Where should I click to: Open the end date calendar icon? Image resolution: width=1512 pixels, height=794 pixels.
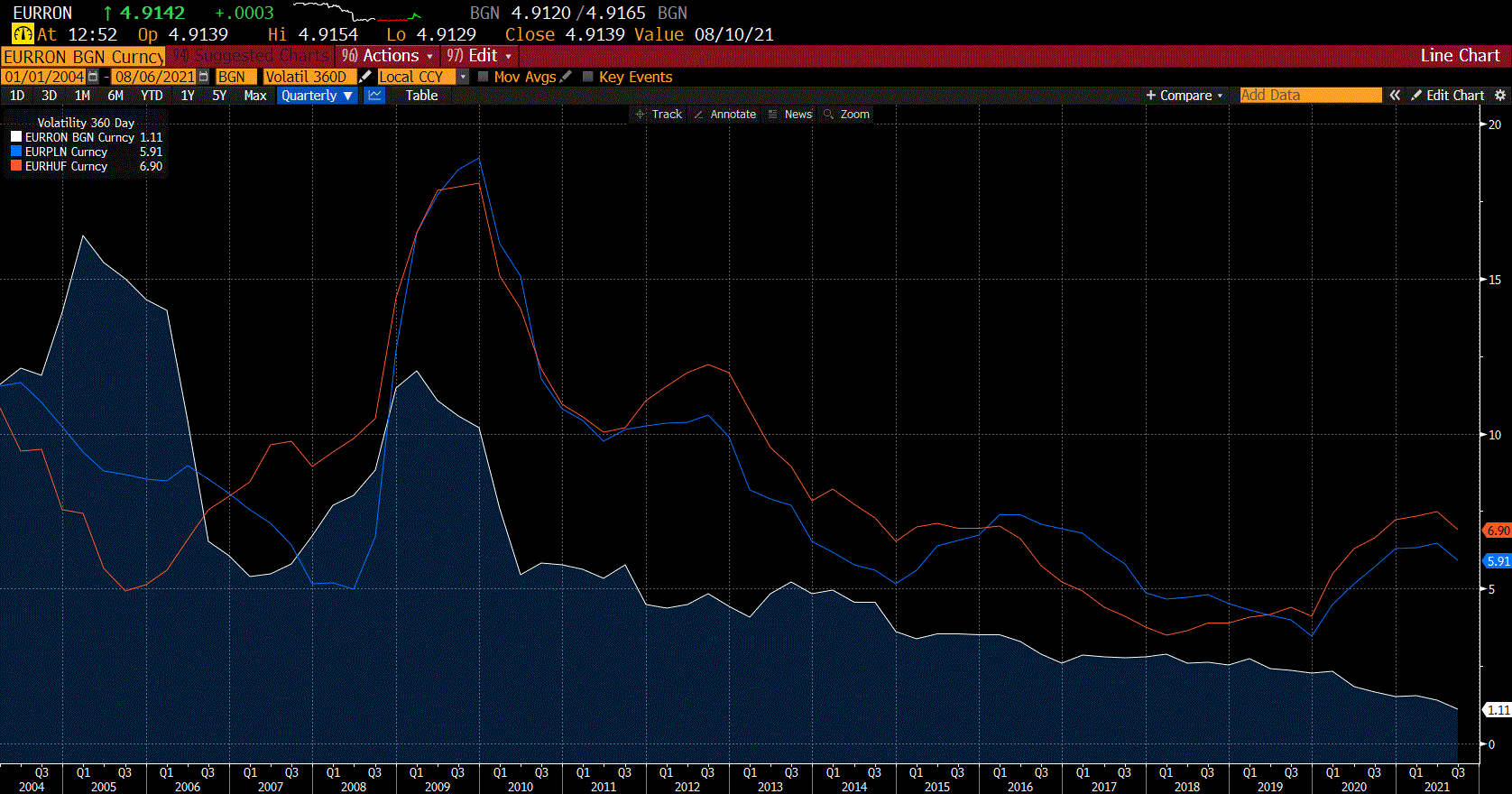pos(203,77)
